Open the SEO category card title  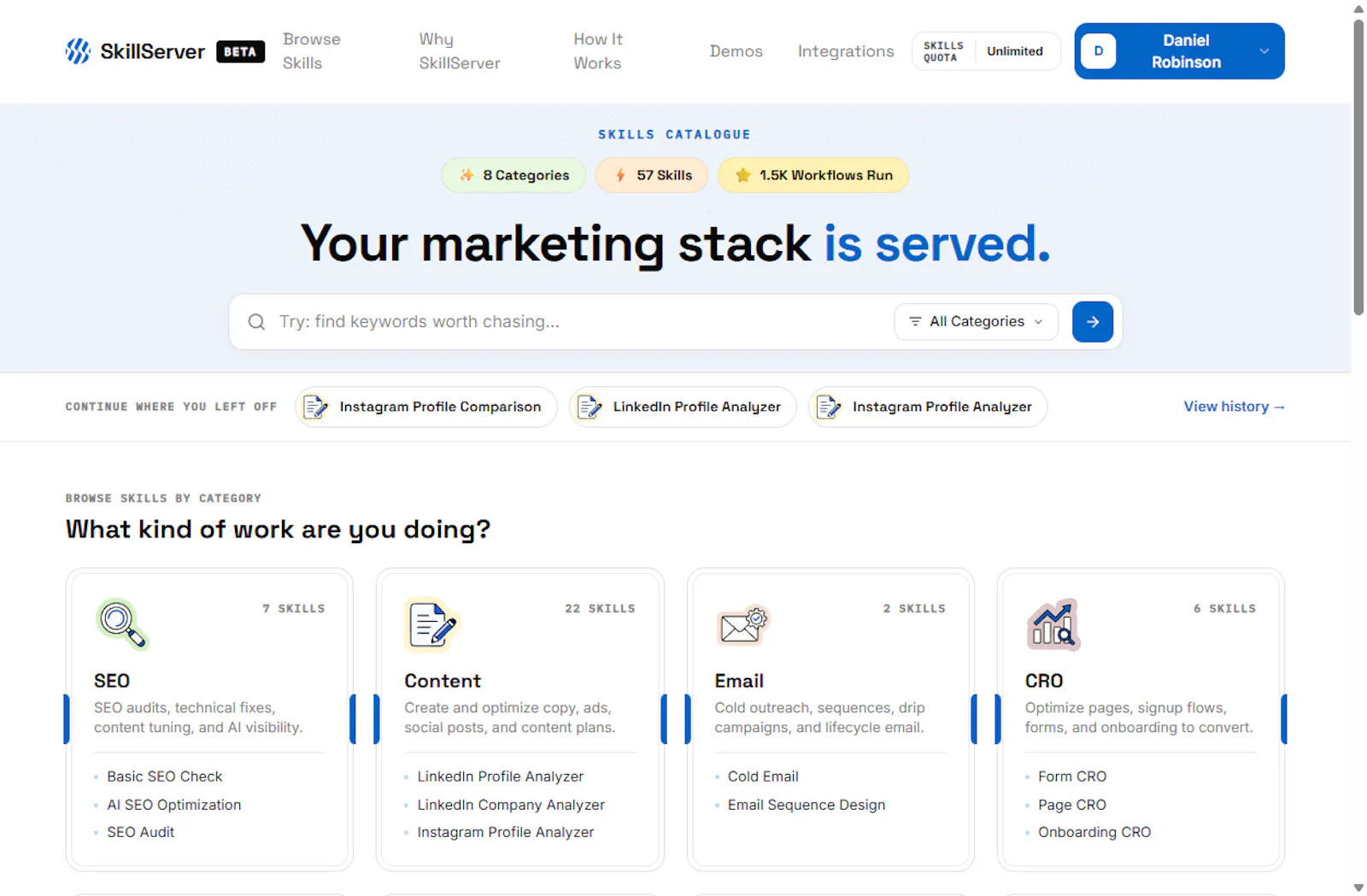pyautogui.click(x=112, y=681)
